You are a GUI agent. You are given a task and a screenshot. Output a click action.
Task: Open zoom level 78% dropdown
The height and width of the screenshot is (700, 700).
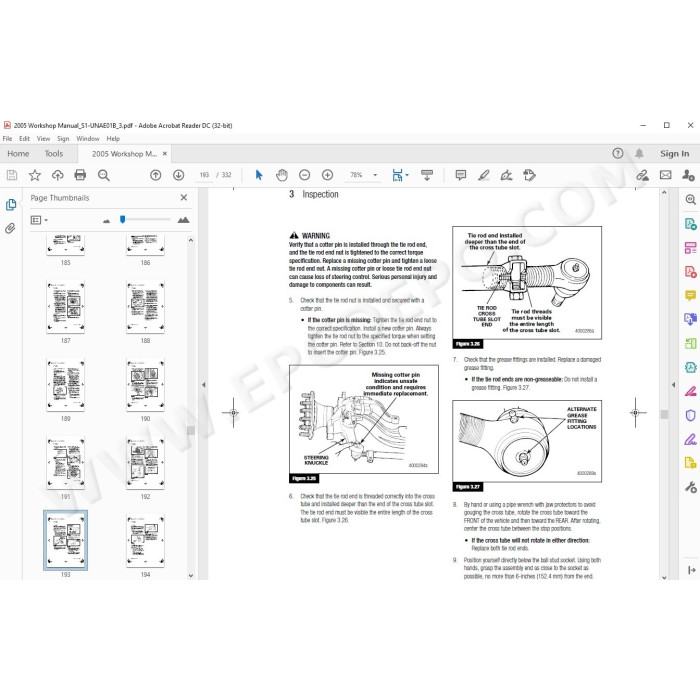(x=375, y=175)
